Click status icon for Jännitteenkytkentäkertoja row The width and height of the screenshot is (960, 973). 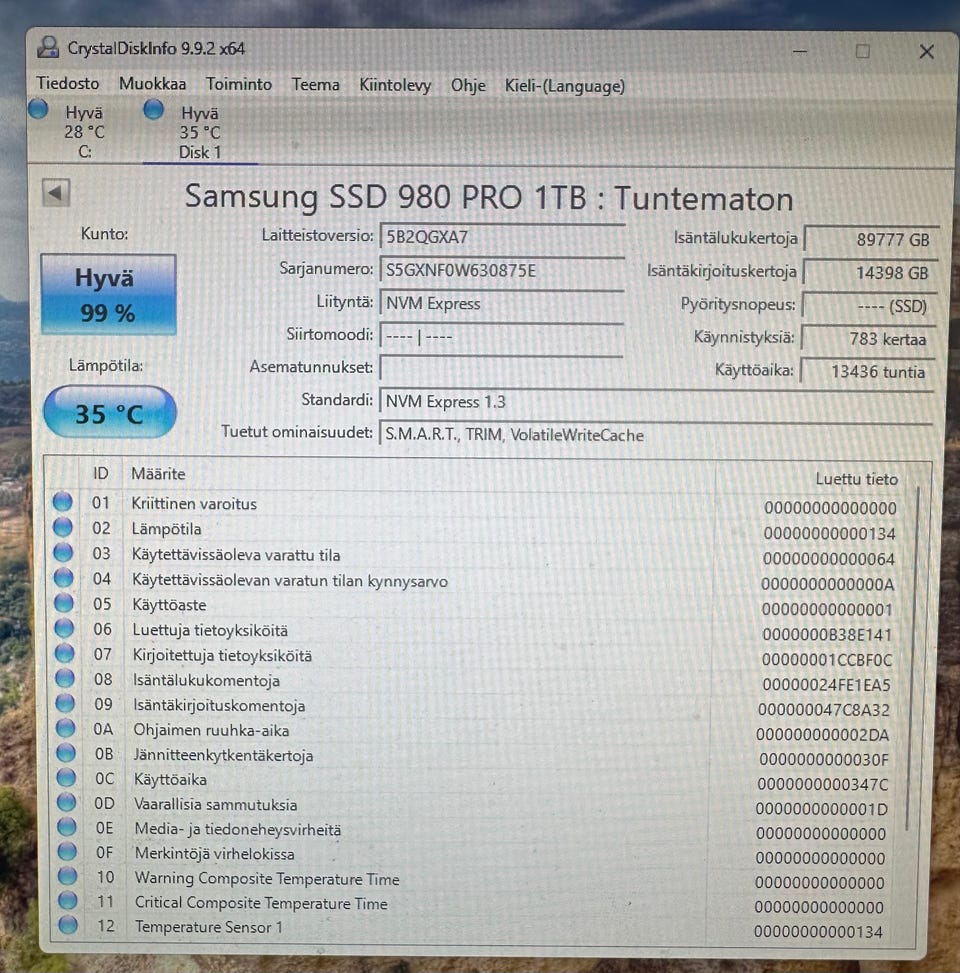point(66,753)
